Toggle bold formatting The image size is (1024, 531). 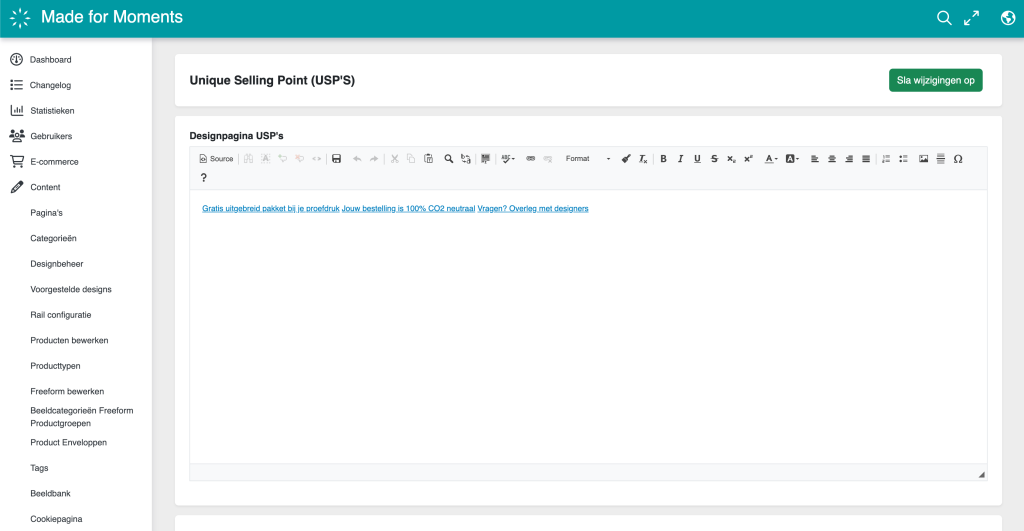coord(663,159)
